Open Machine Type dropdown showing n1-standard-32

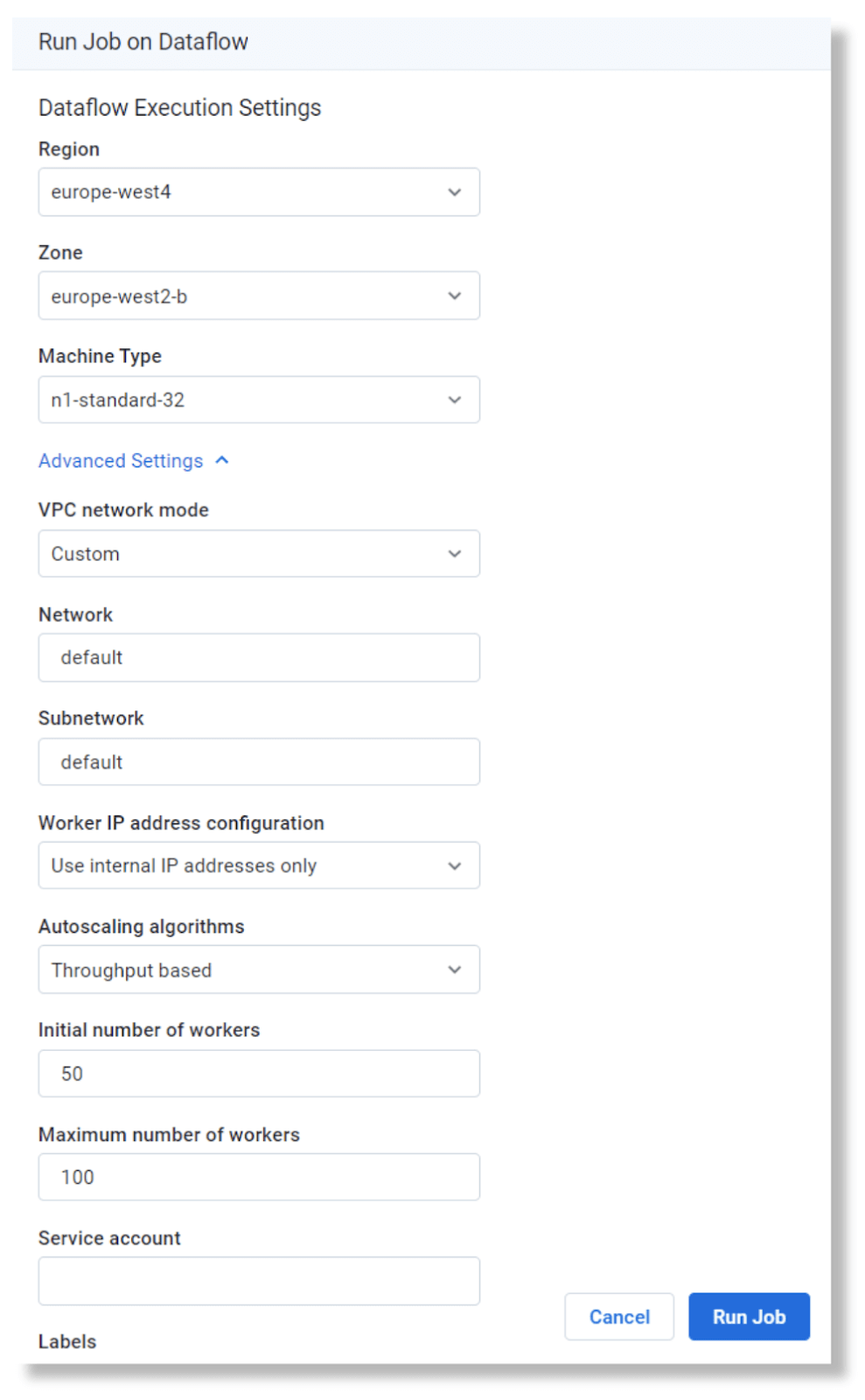pyautogui.click(x=259, y=400)
